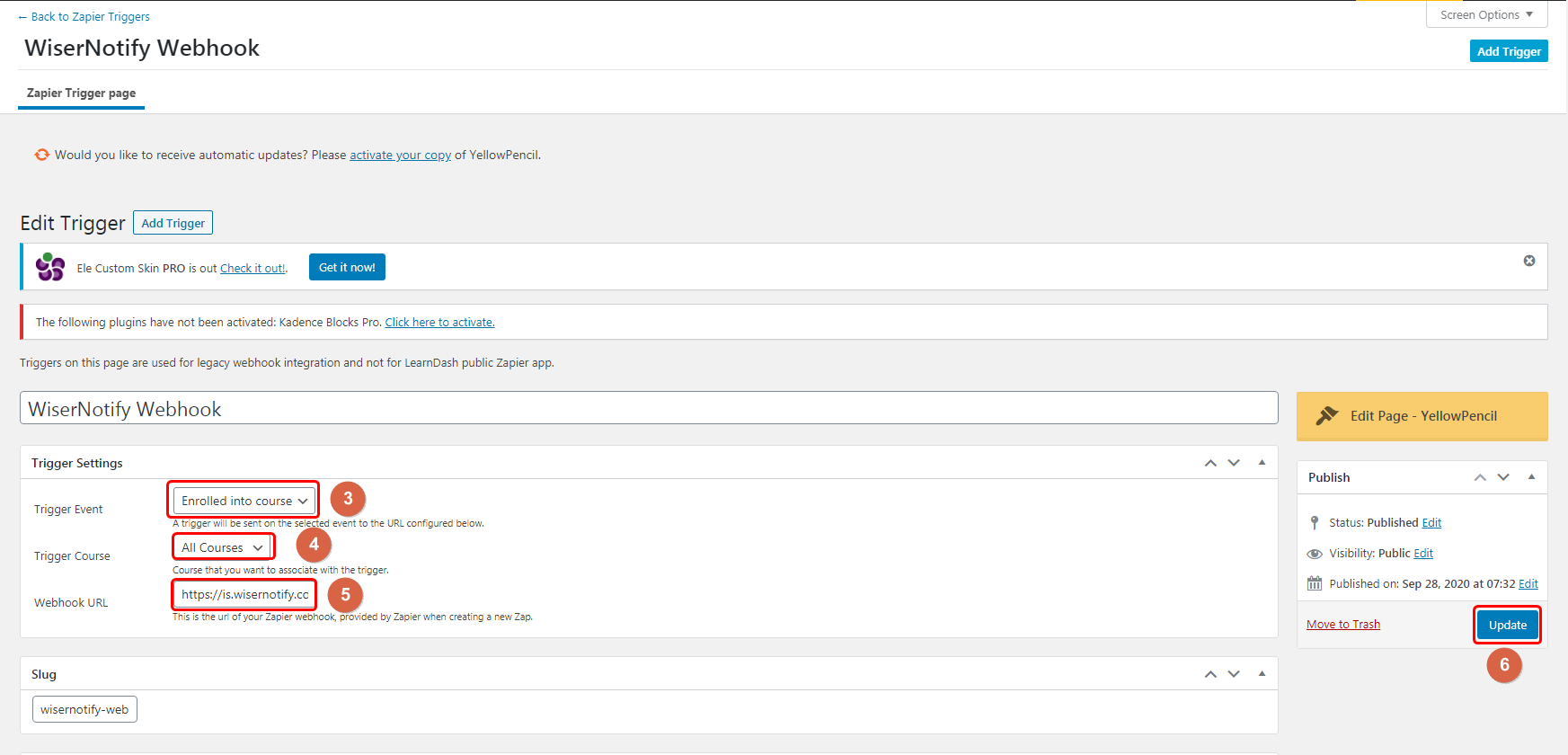Click the blue Update button
Screen dimensions: 1568x755
(x=1507, y=625)
